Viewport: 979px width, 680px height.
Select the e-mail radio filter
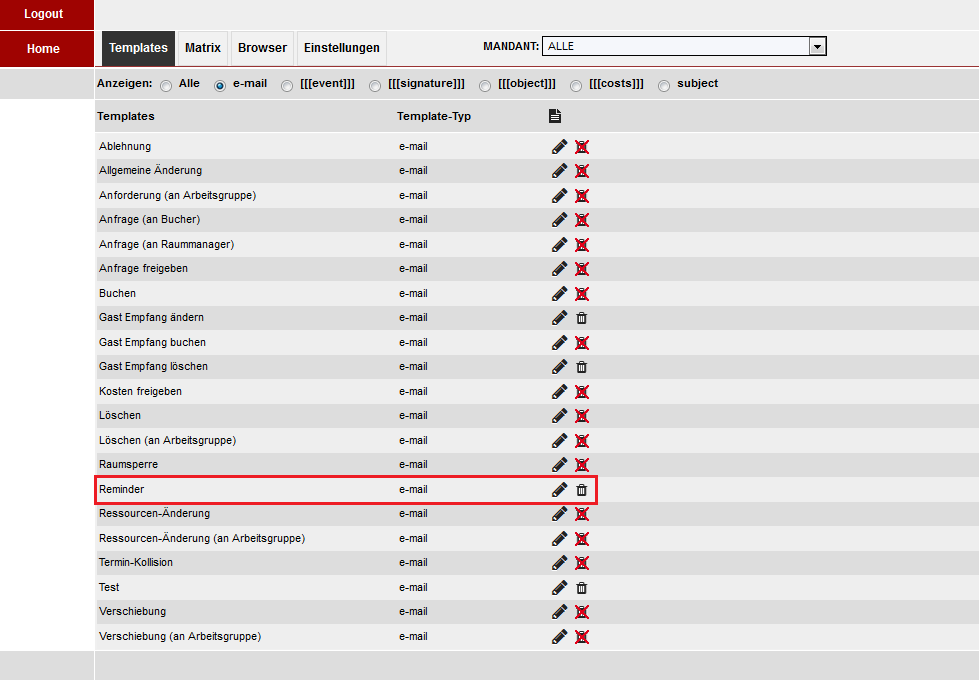[220, 86]
